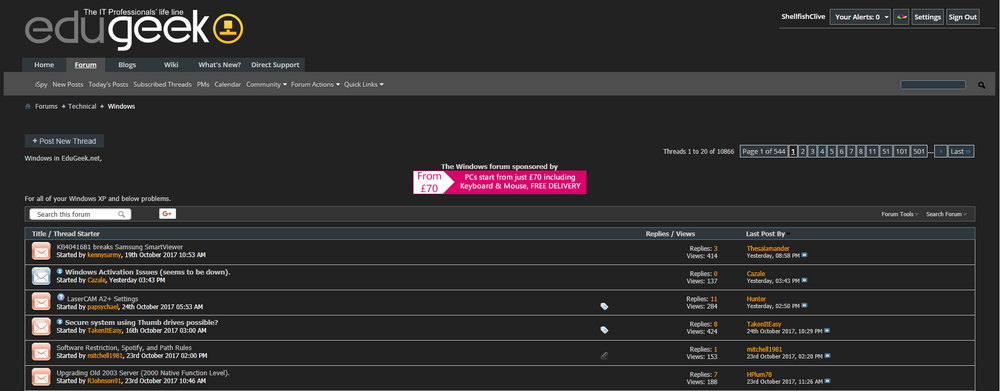Open the PMs link
Viewport: 1000px width, 391px height.
click(x=203, y=84)
